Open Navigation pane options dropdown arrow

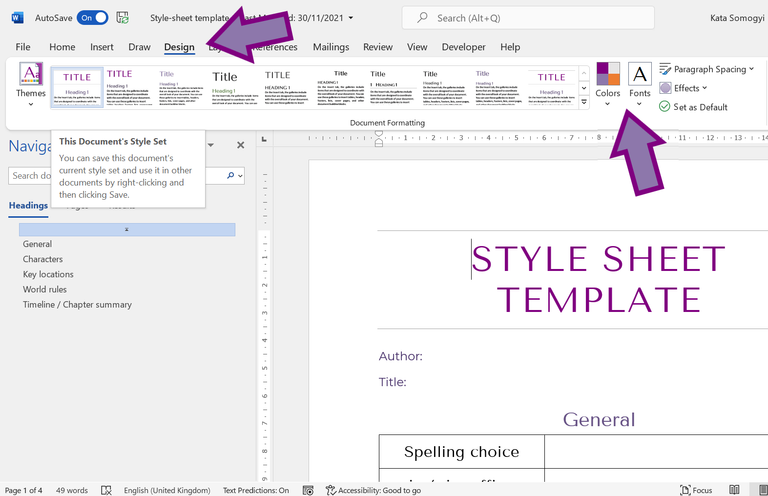coord(211,145)
